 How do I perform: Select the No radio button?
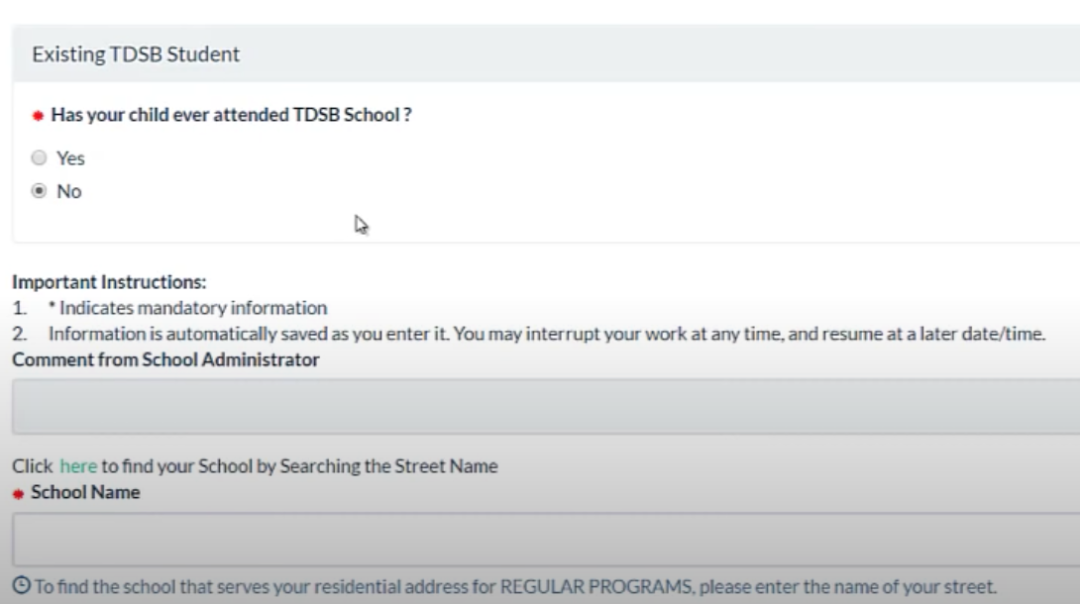click(39, 191)
